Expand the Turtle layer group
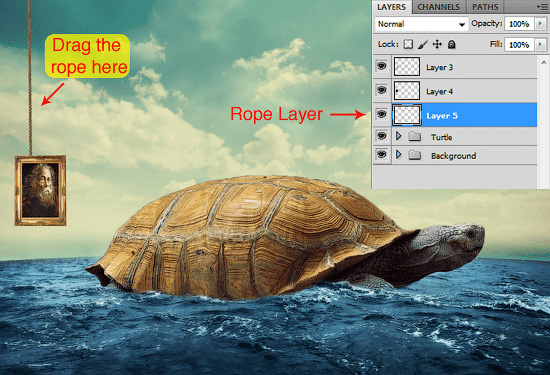The image size is (550, 375). (x=398, y=136)
